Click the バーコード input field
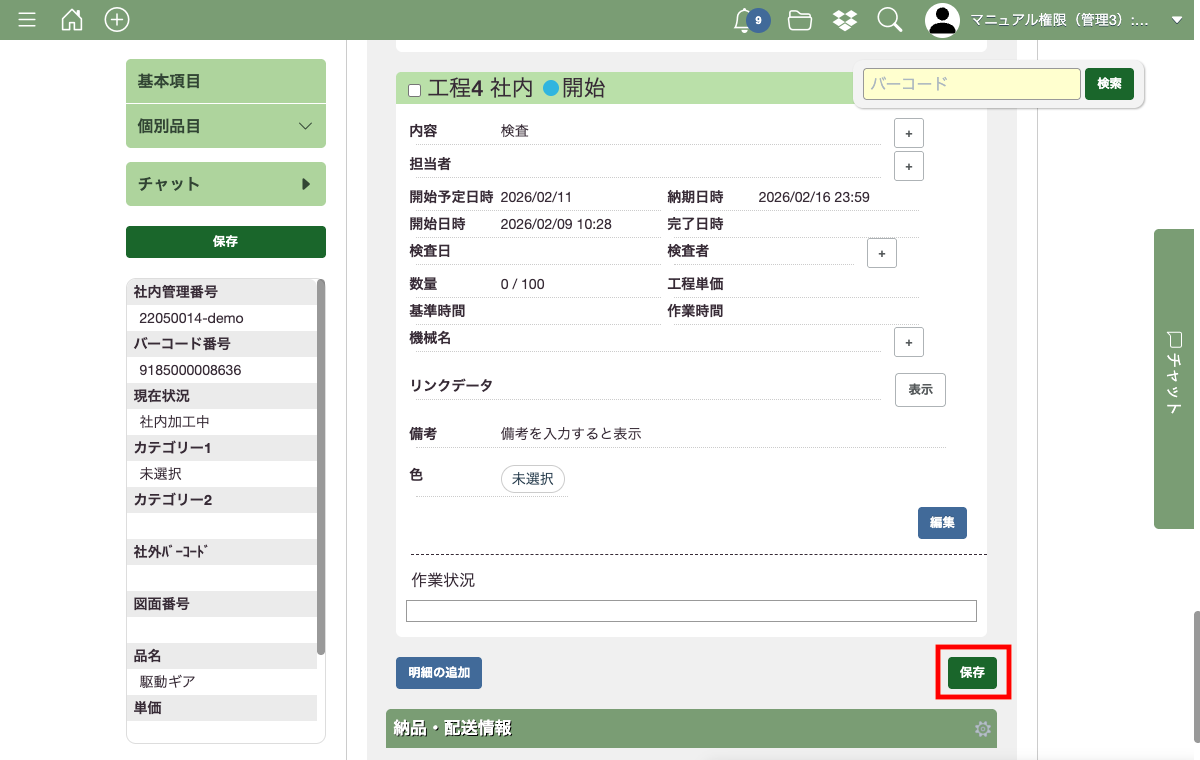1200x760 pixels. [x=971, y=84]
